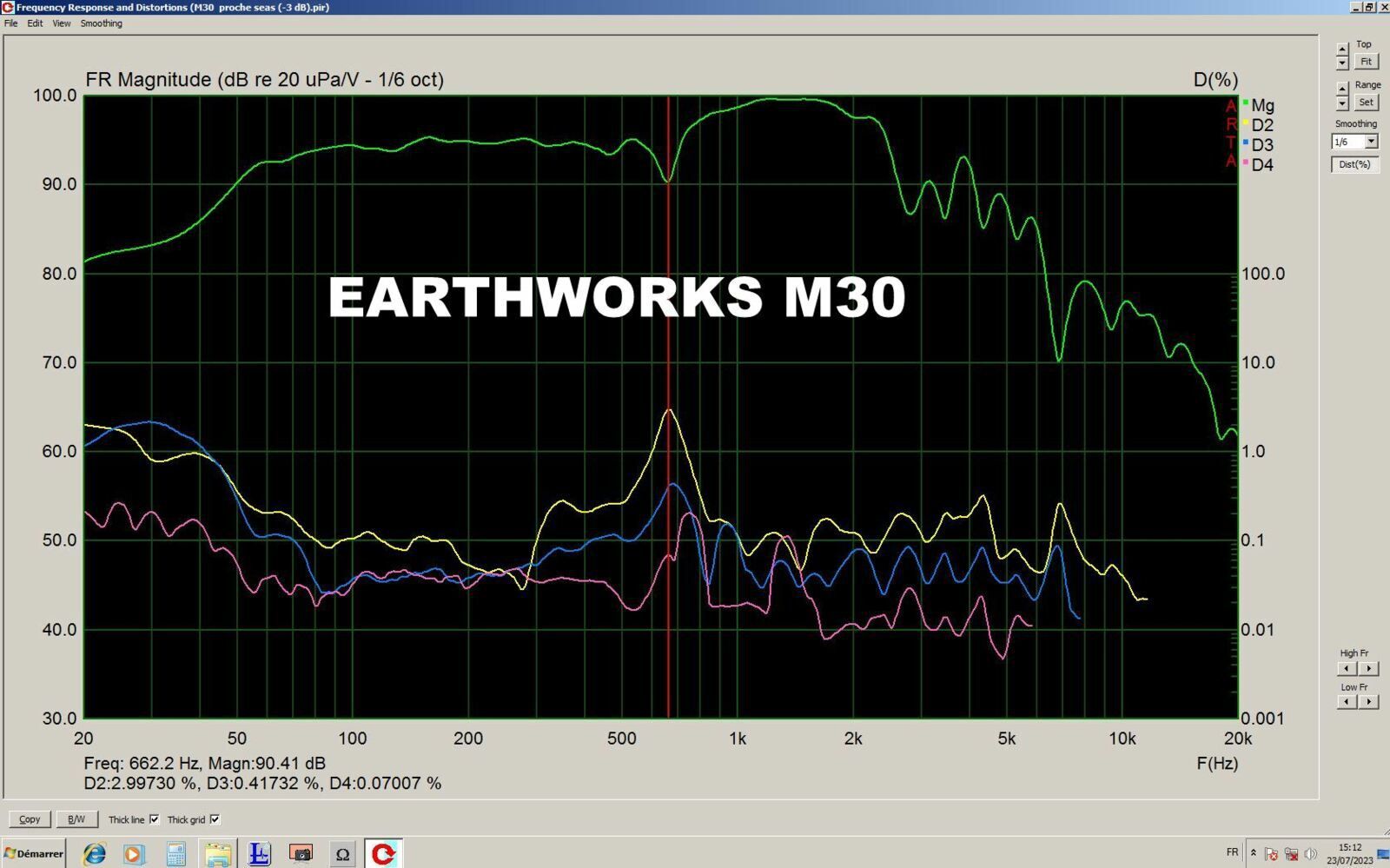This screenshot has width=1390, height=868.
Task: Increase Range with the up arrow
Action: (1342, 89)
